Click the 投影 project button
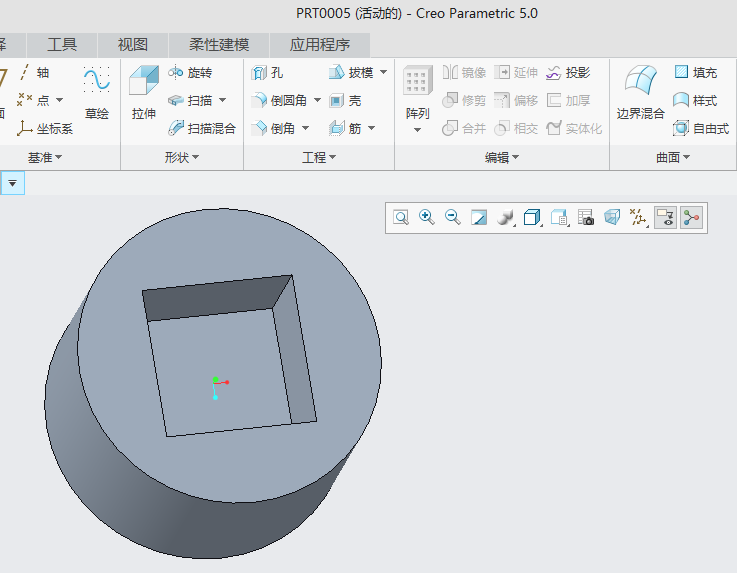Image resolution: width=737 pixels, height=573 pixels. (x=567, y=73)
